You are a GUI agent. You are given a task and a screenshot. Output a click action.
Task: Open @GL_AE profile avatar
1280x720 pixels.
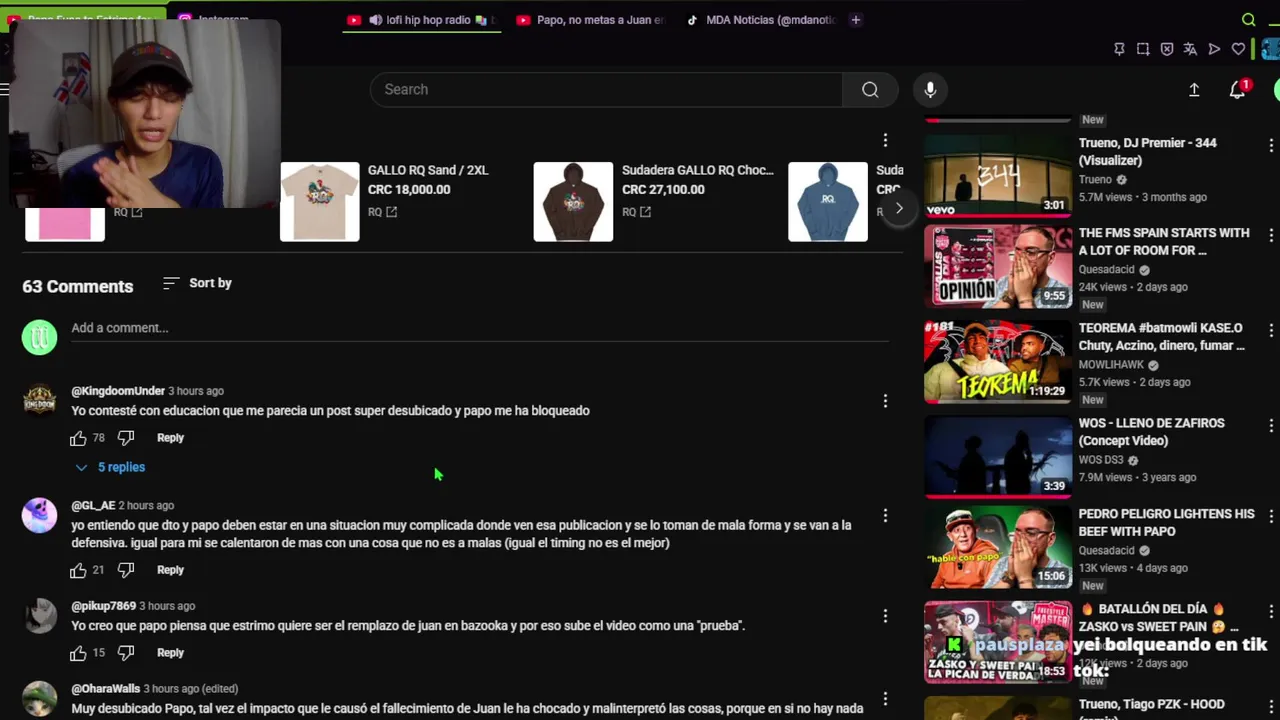[x=39, y=516]
